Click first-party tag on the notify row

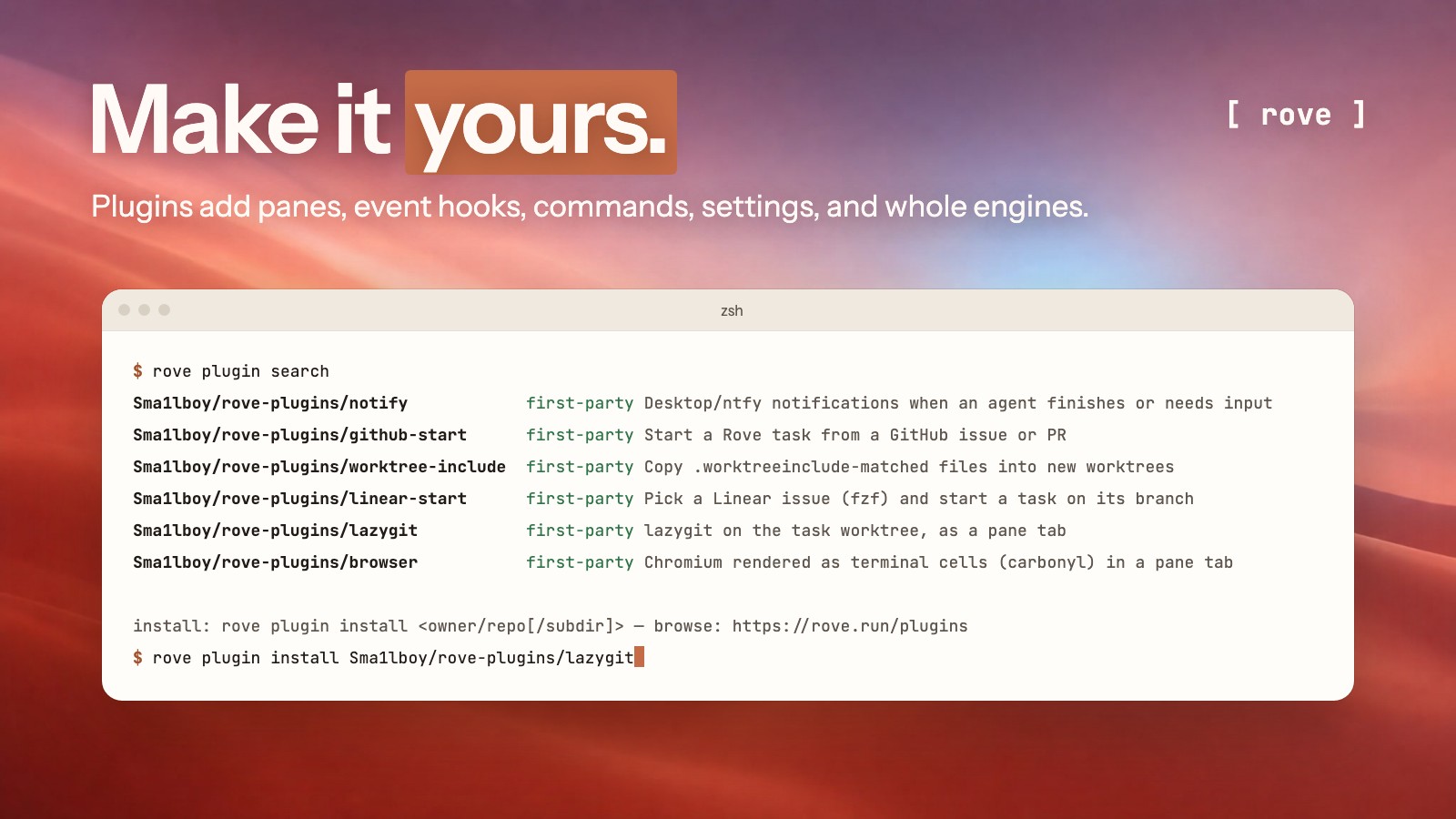(x=580, y=403)
